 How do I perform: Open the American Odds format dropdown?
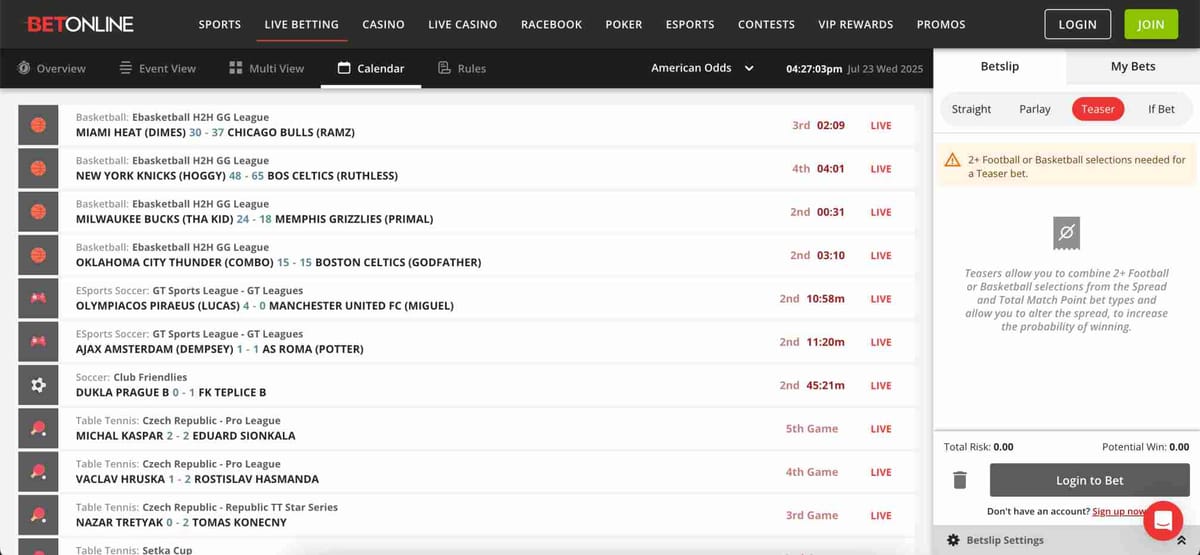pyautogui.click(x=705, y=68)
